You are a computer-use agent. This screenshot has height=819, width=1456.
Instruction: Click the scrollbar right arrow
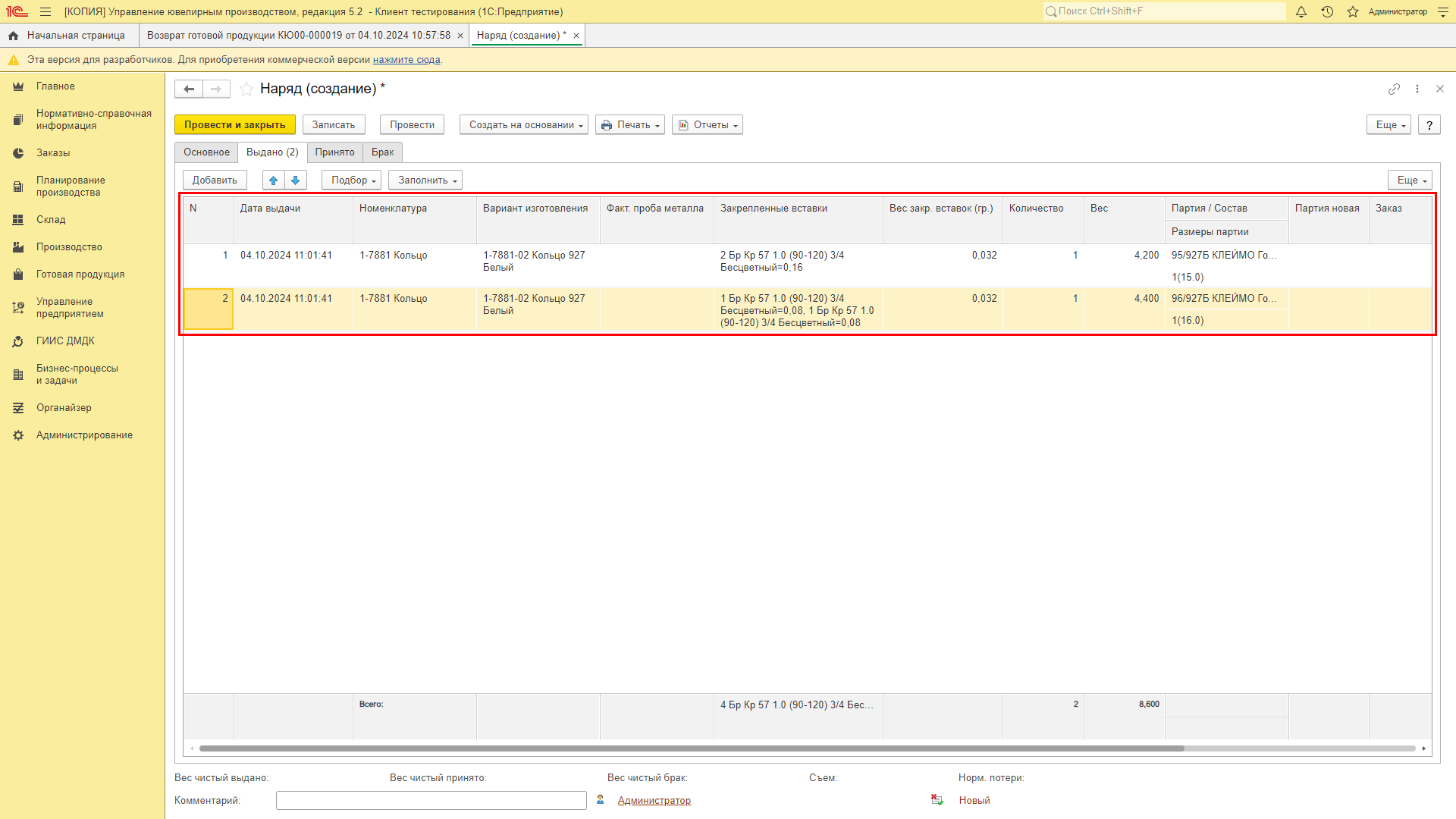tap(1424, 748)
